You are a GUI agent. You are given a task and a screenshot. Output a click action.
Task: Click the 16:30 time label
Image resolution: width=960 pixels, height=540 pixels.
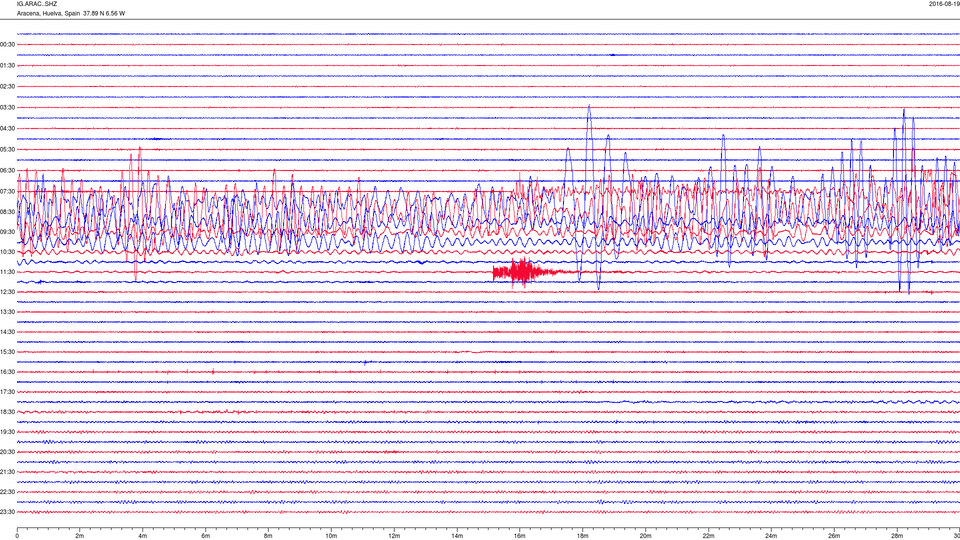[x=7, y=372]
